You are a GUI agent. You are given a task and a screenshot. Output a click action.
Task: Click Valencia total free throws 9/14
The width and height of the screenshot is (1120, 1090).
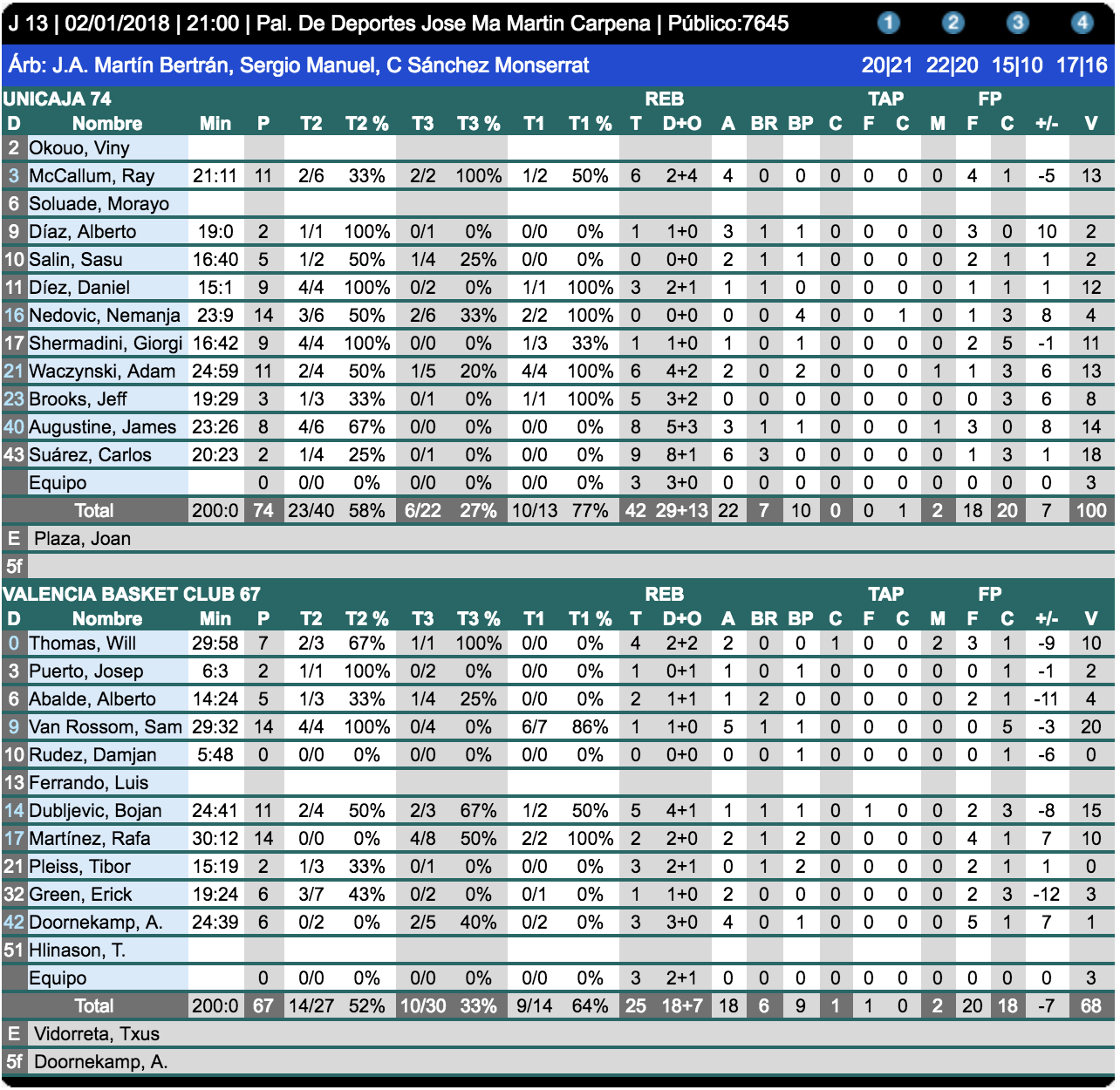tap(535, 1006)
